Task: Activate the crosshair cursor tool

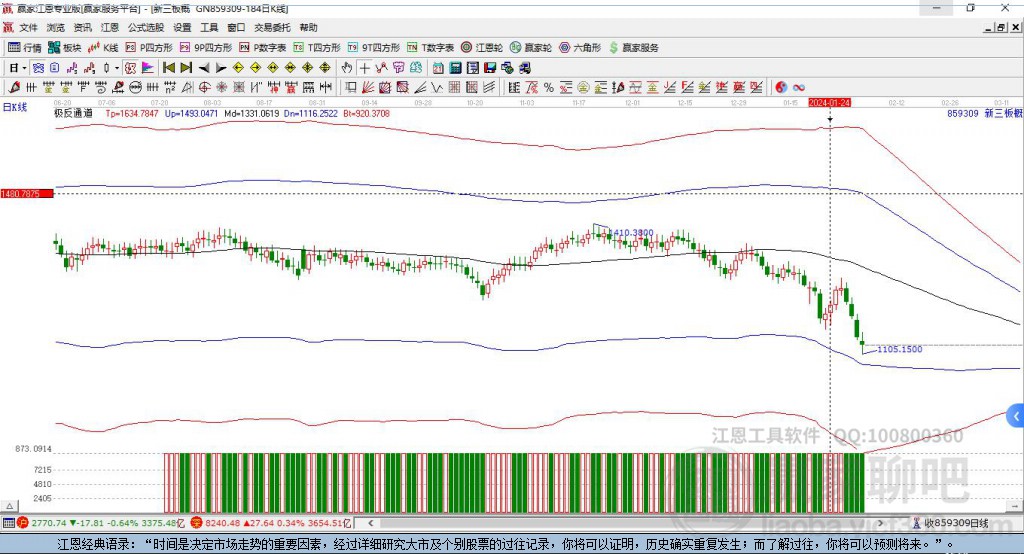Action: pyautogui.click(x=365, y=67)
